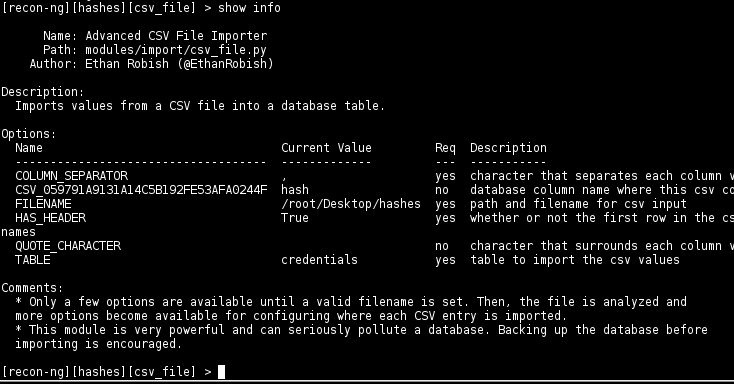Click the 'Options:' section heading

click(x=29, y=134)
